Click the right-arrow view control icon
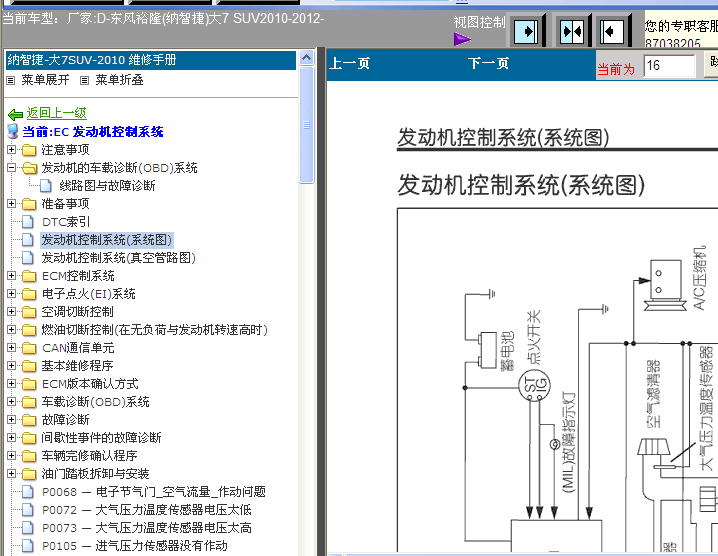 [x=526, y=32]
